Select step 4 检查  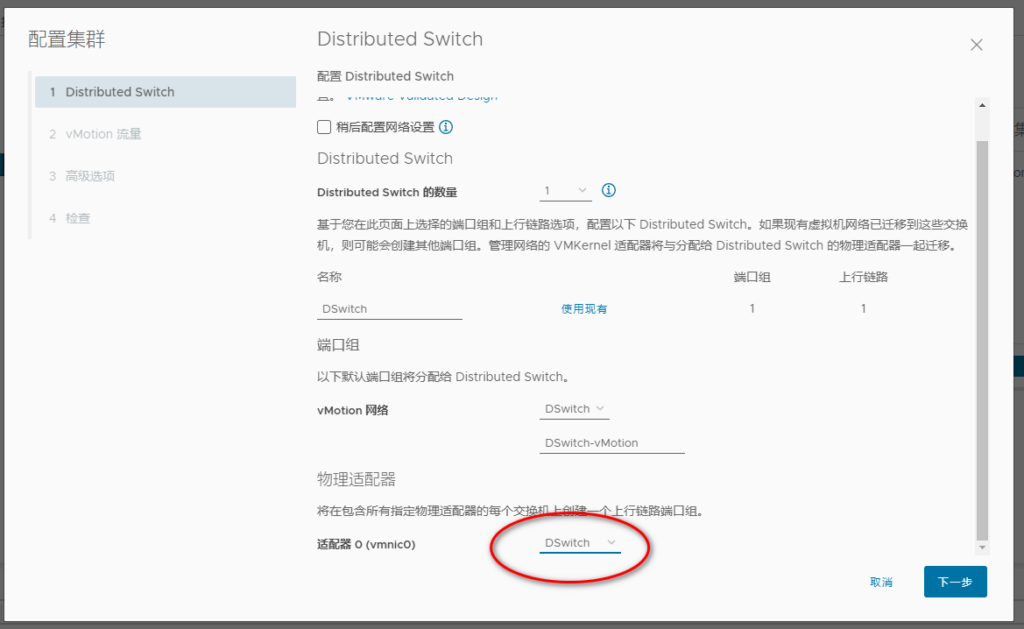tap(70, 218)
